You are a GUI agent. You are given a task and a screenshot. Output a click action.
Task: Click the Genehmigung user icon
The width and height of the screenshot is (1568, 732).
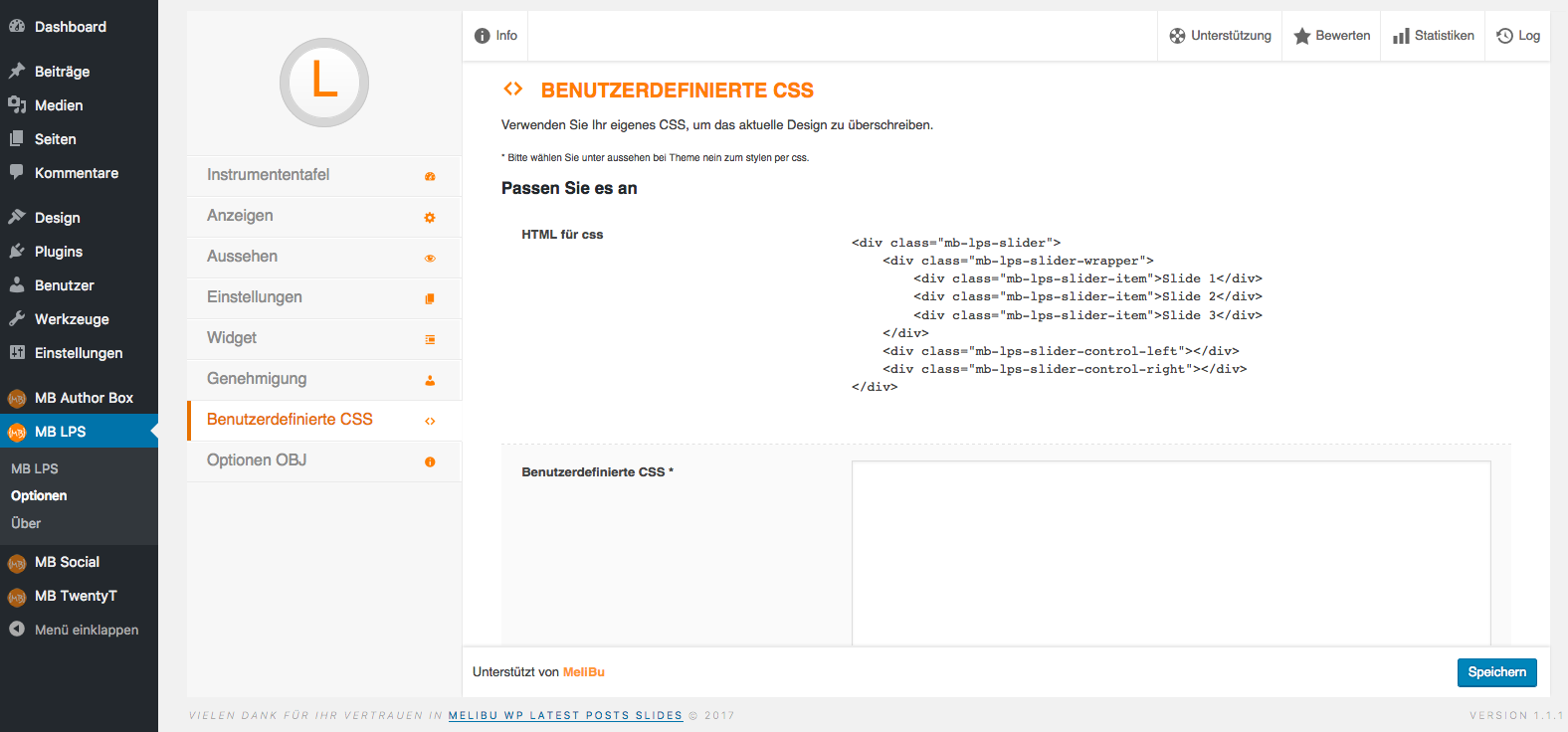click(430, 380)
